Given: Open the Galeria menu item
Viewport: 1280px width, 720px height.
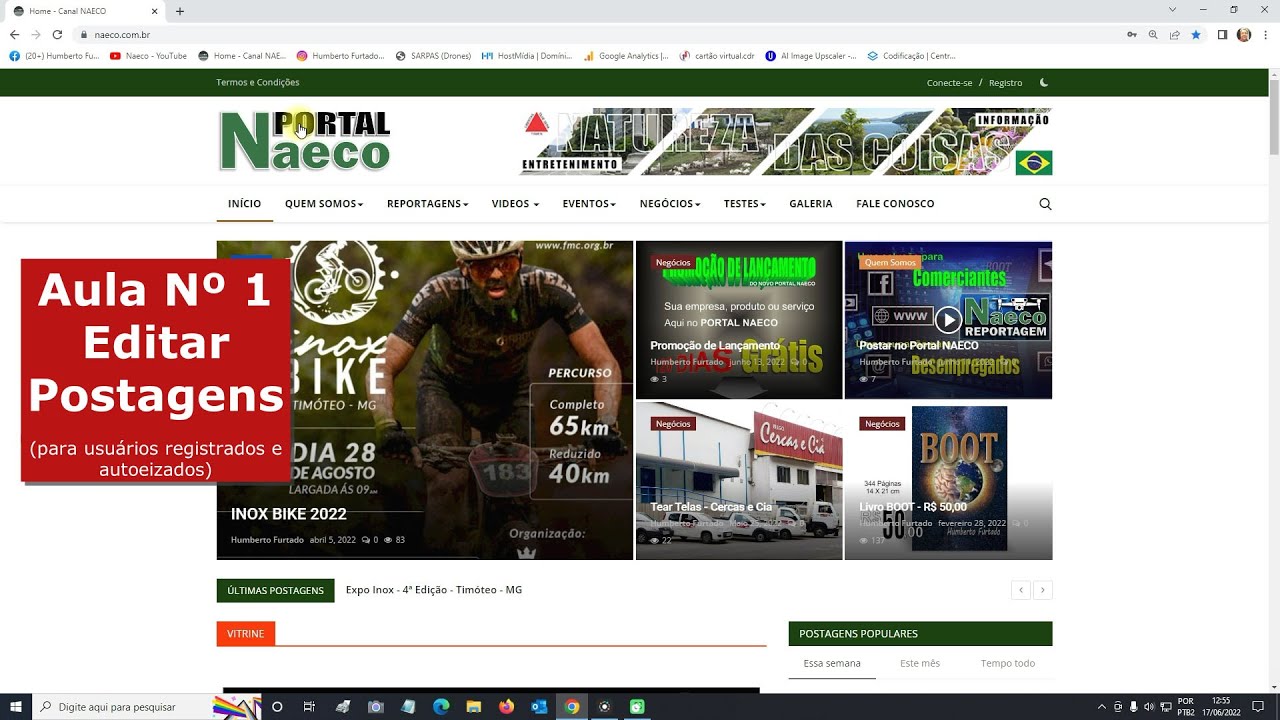Looking at the screenshot, I should pos(811,204).
